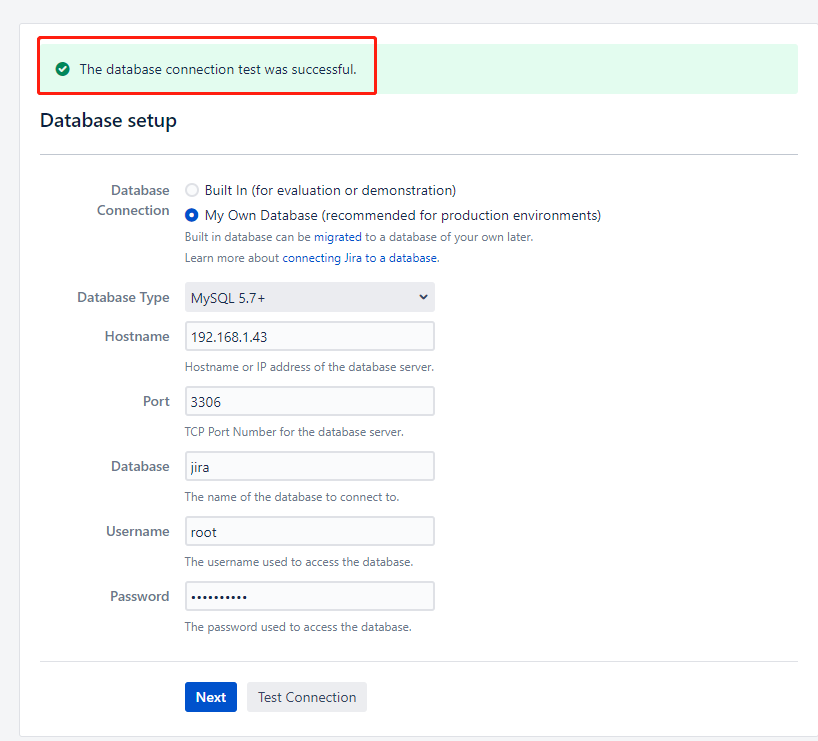Click the Test Connection button
Screen dimensions: 818x741
pyautogui.click(x=306, y=697)
